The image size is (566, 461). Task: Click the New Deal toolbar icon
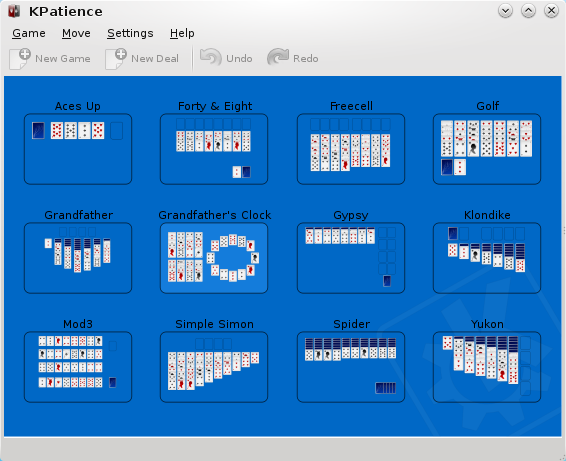coord(116,58)
